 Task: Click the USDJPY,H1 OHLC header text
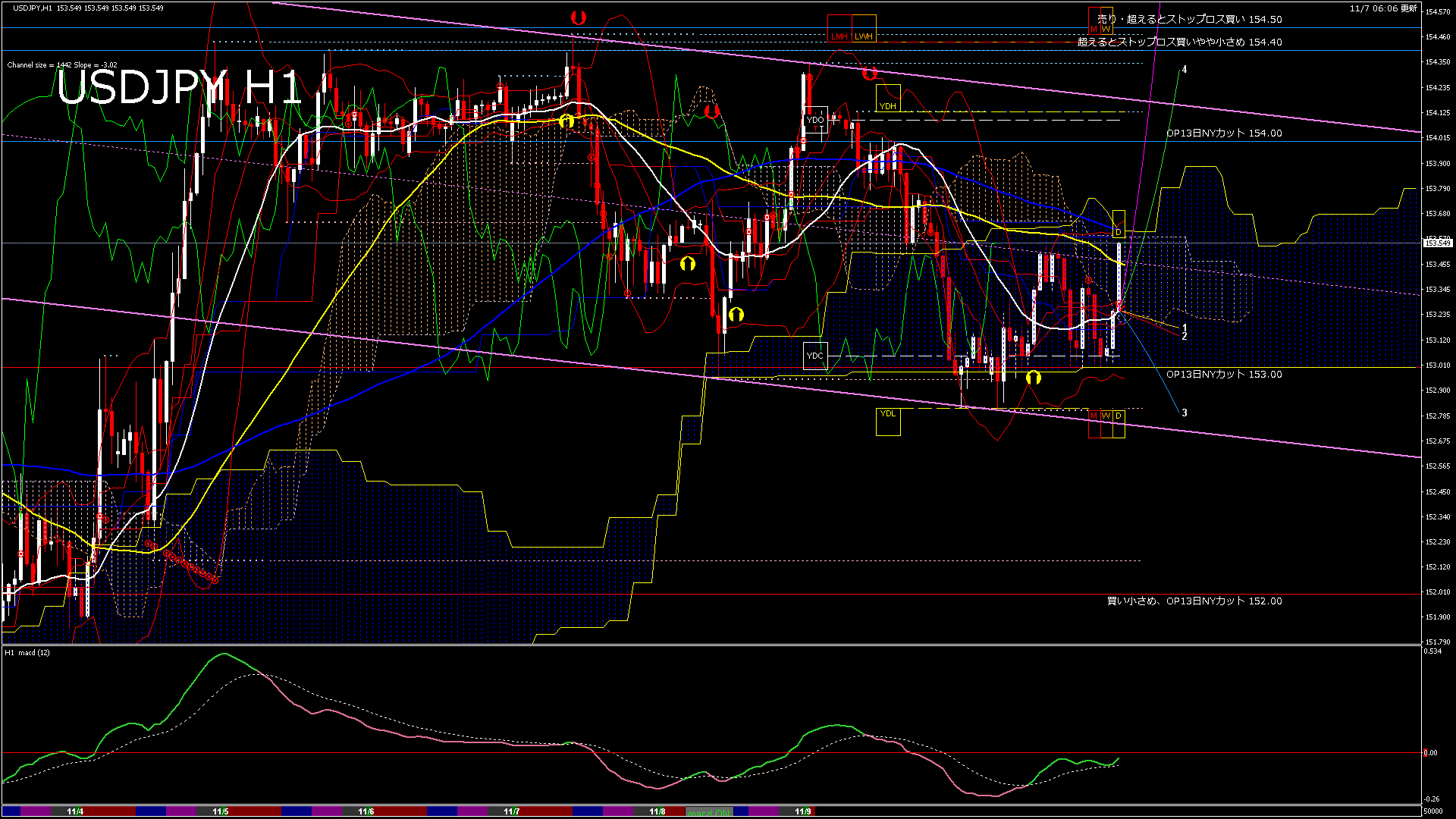pos(88,8)
